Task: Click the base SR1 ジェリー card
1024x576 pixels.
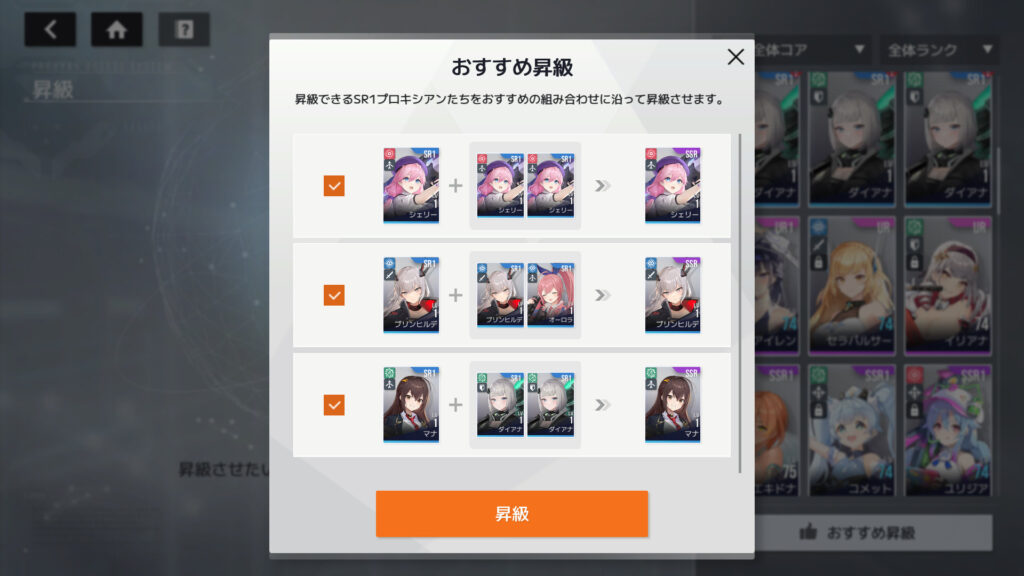Action: click(x=411, y=185)
